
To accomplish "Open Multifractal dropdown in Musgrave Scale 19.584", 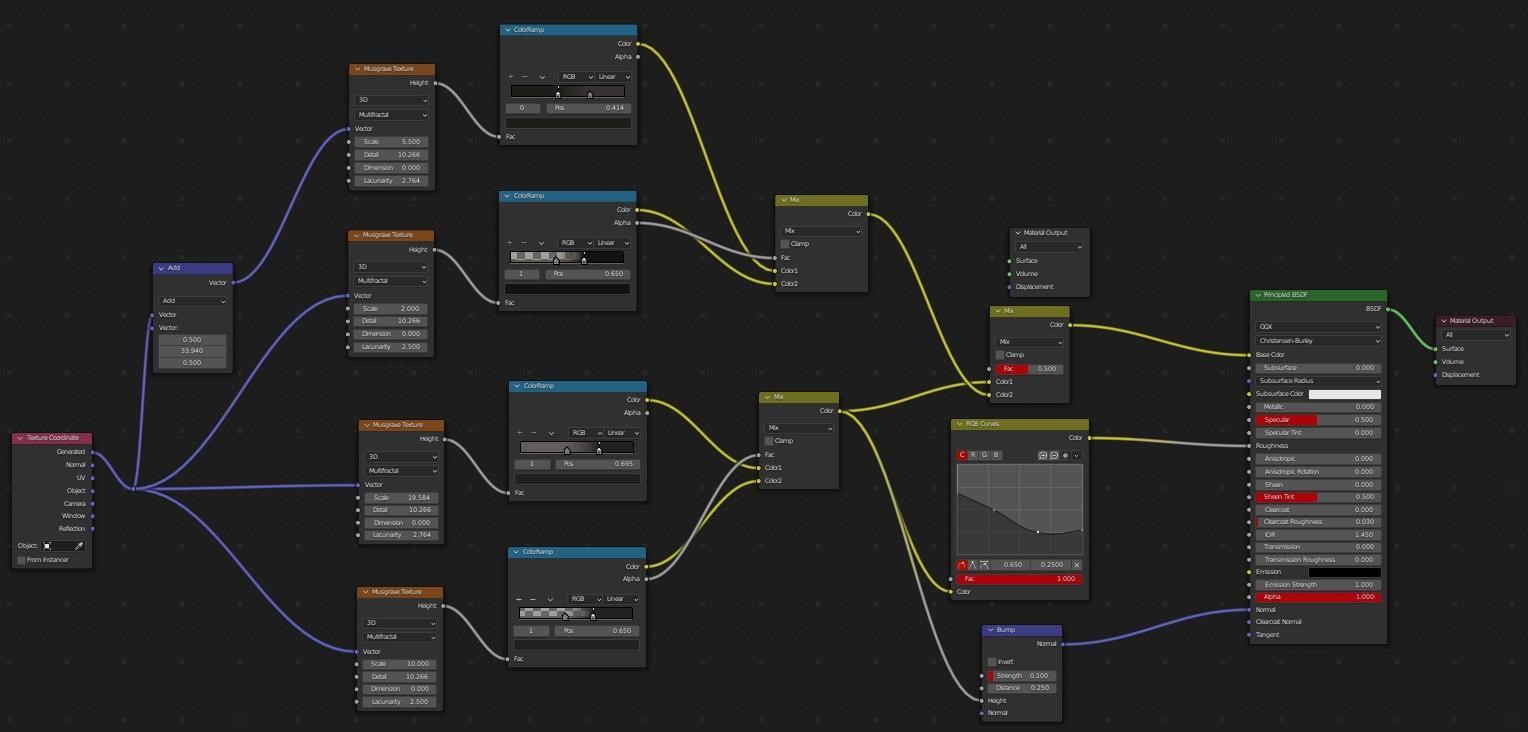I will click(x=402, y=471).
